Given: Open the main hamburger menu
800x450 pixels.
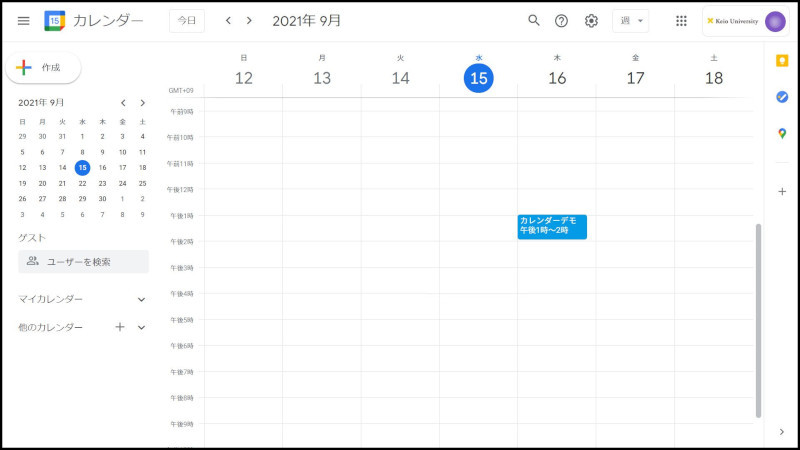Looking at the screenshot, I should [23, 21].
